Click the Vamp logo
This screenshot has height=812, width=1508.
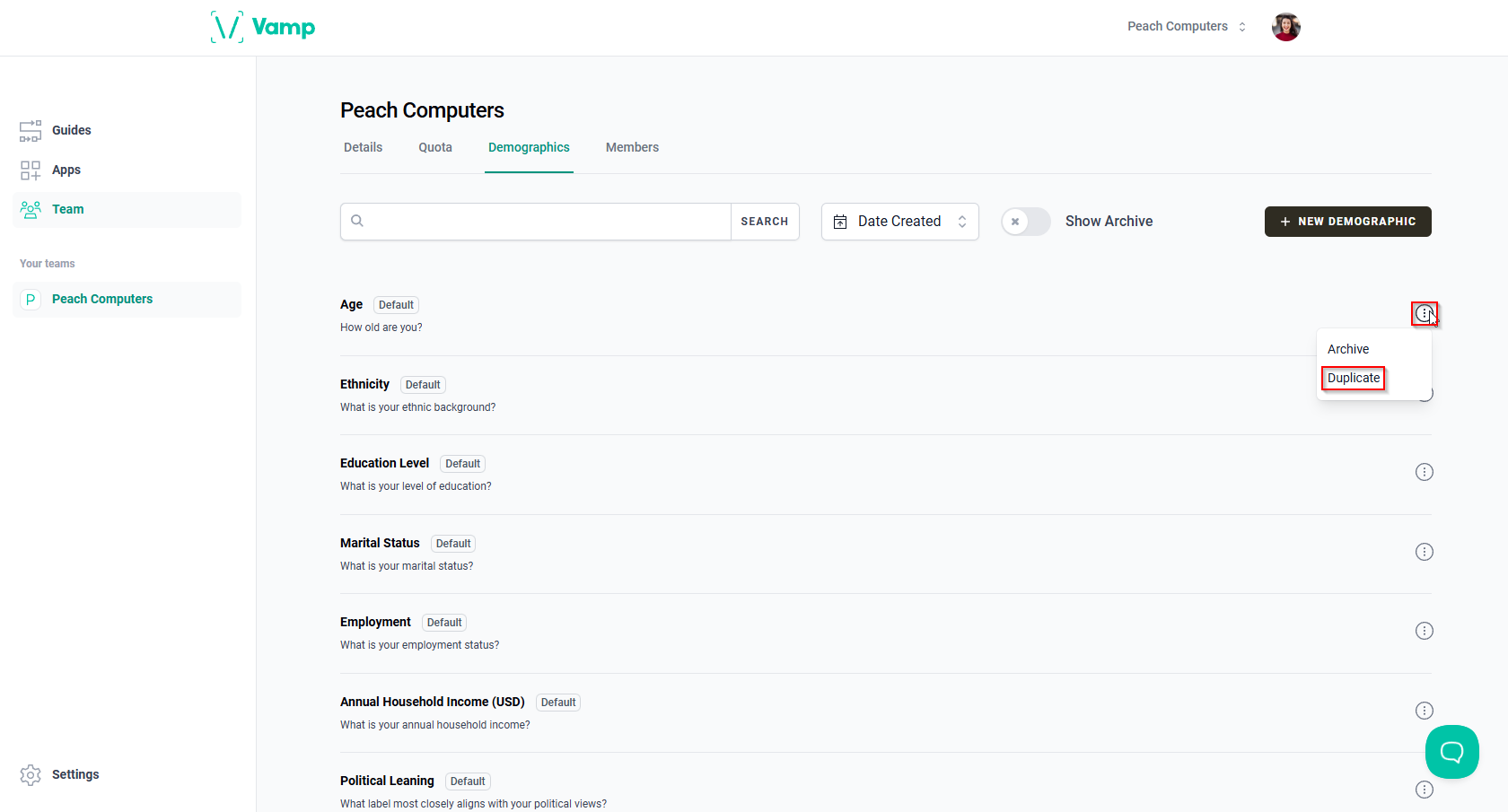pos(263,27)
